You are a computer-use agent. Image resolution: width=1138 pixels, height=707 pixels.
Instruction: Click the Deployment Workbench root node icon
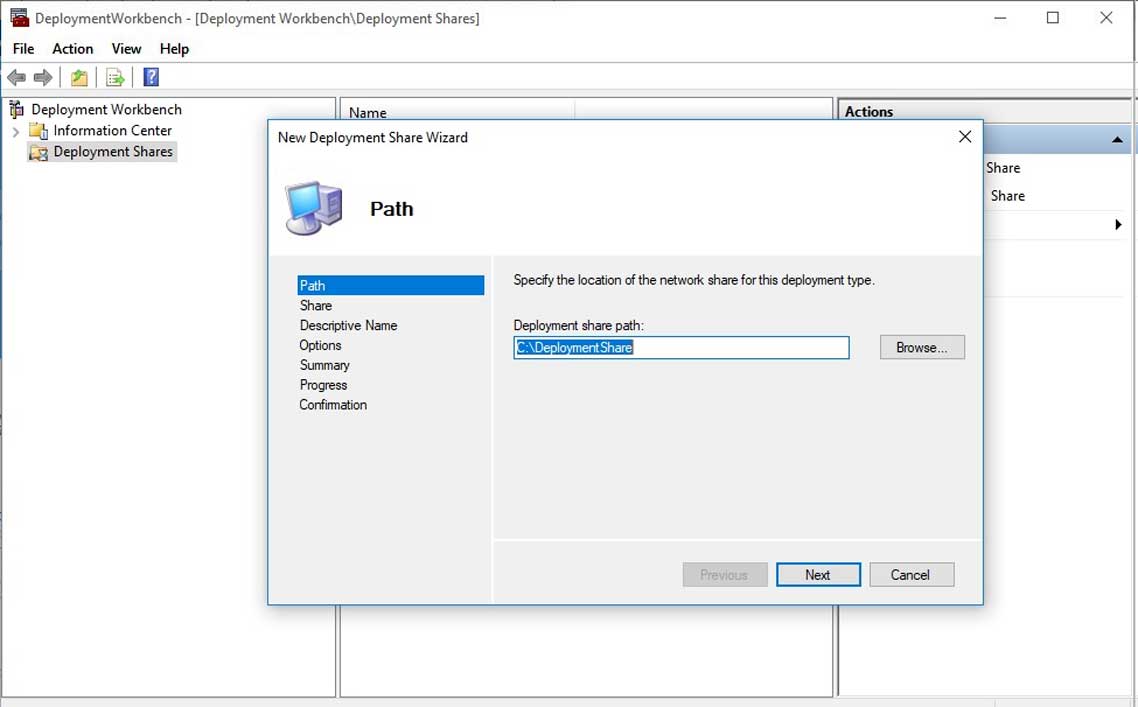16,110
